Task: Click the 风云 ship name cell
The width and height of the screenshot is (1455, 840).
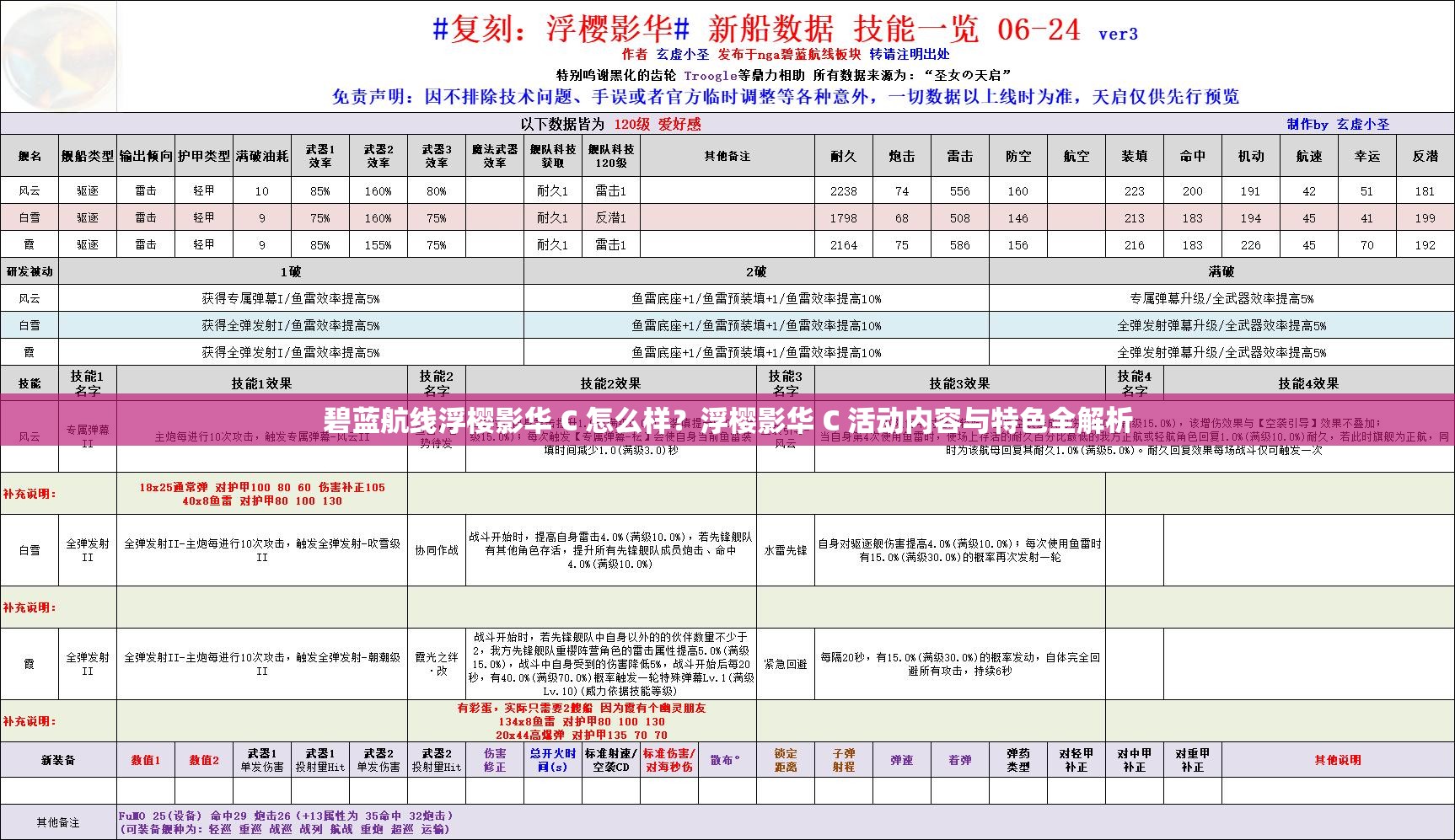Action: (30, 190)
